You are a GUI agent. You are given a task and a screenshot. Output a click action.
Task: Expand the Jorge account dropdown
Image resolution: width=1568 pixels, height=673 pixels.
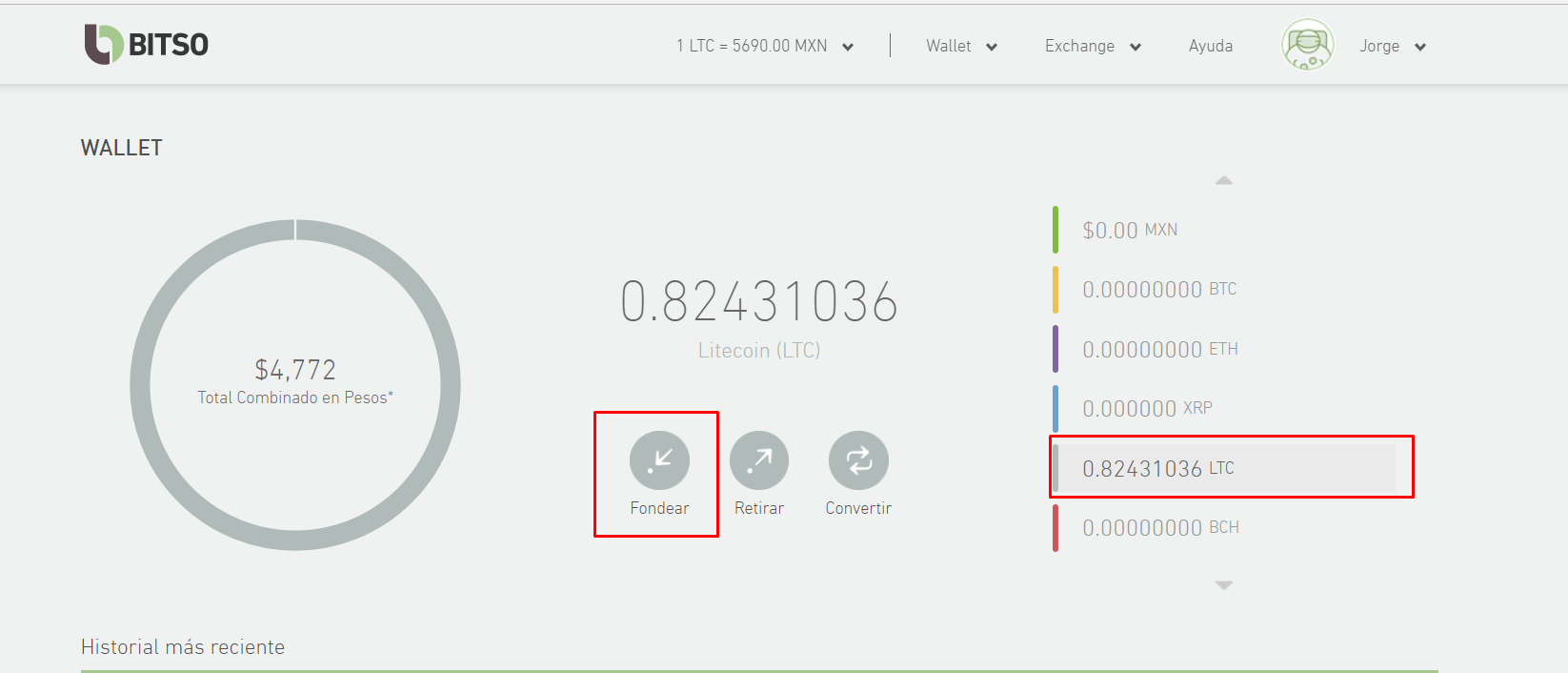click(x=1393, y=46)
